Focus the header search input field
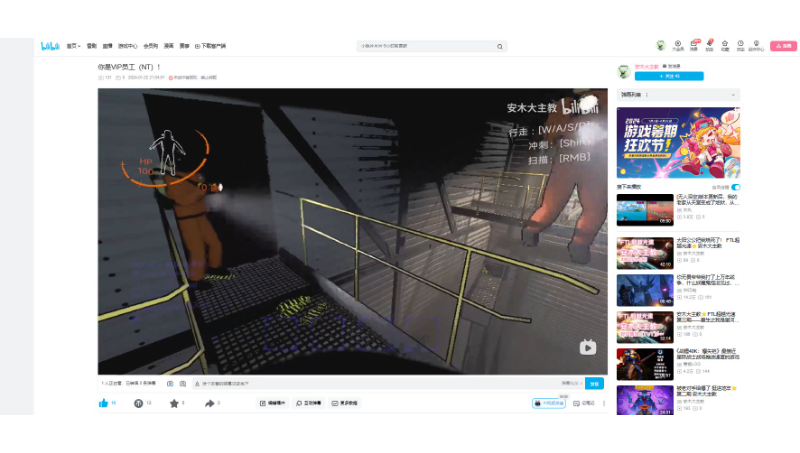800x453 pixels. pyautogui.click(x=426, y=46)
